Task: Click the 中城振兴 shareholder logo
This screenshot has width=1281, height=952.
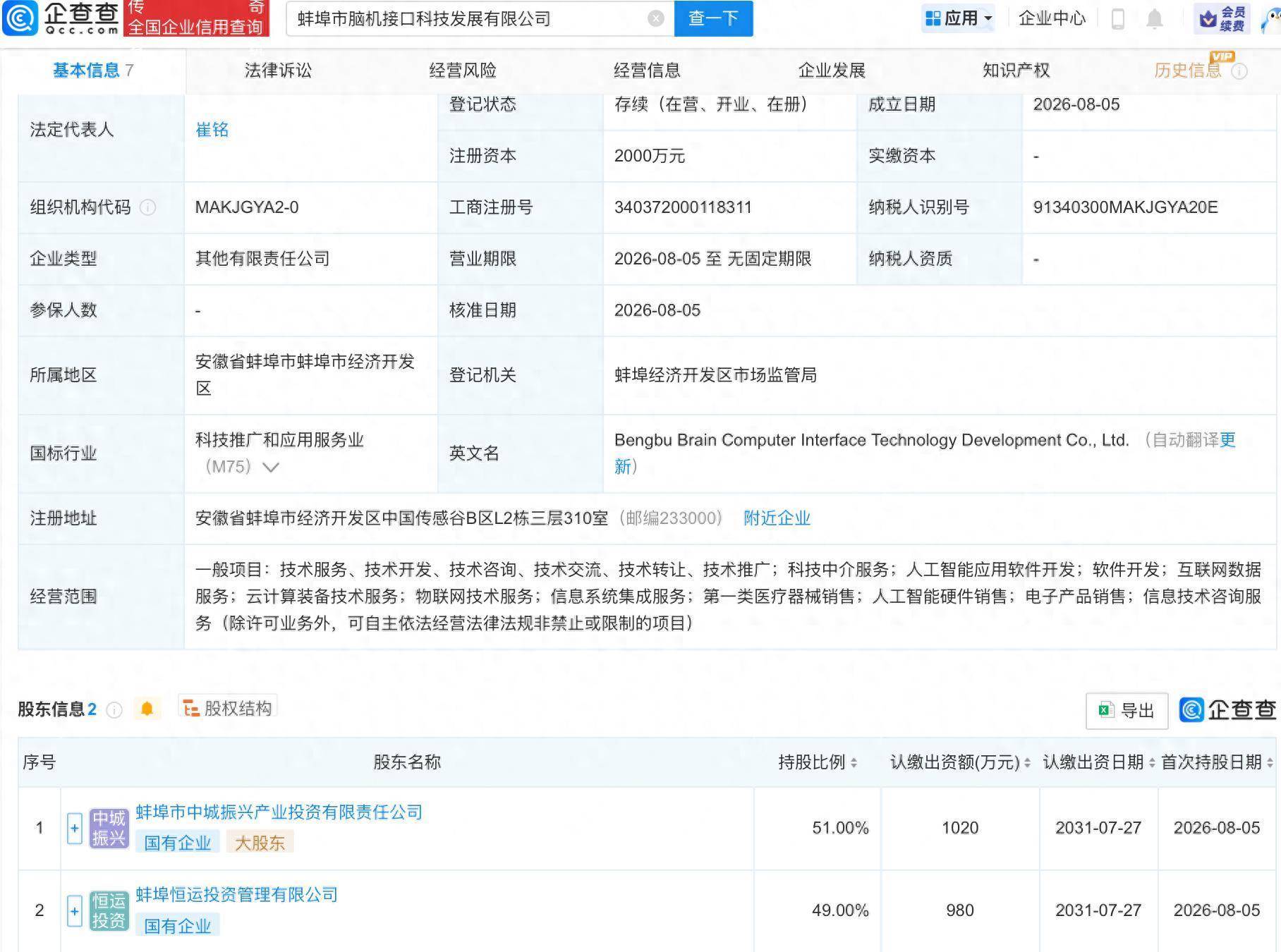Action: point(109,828)
